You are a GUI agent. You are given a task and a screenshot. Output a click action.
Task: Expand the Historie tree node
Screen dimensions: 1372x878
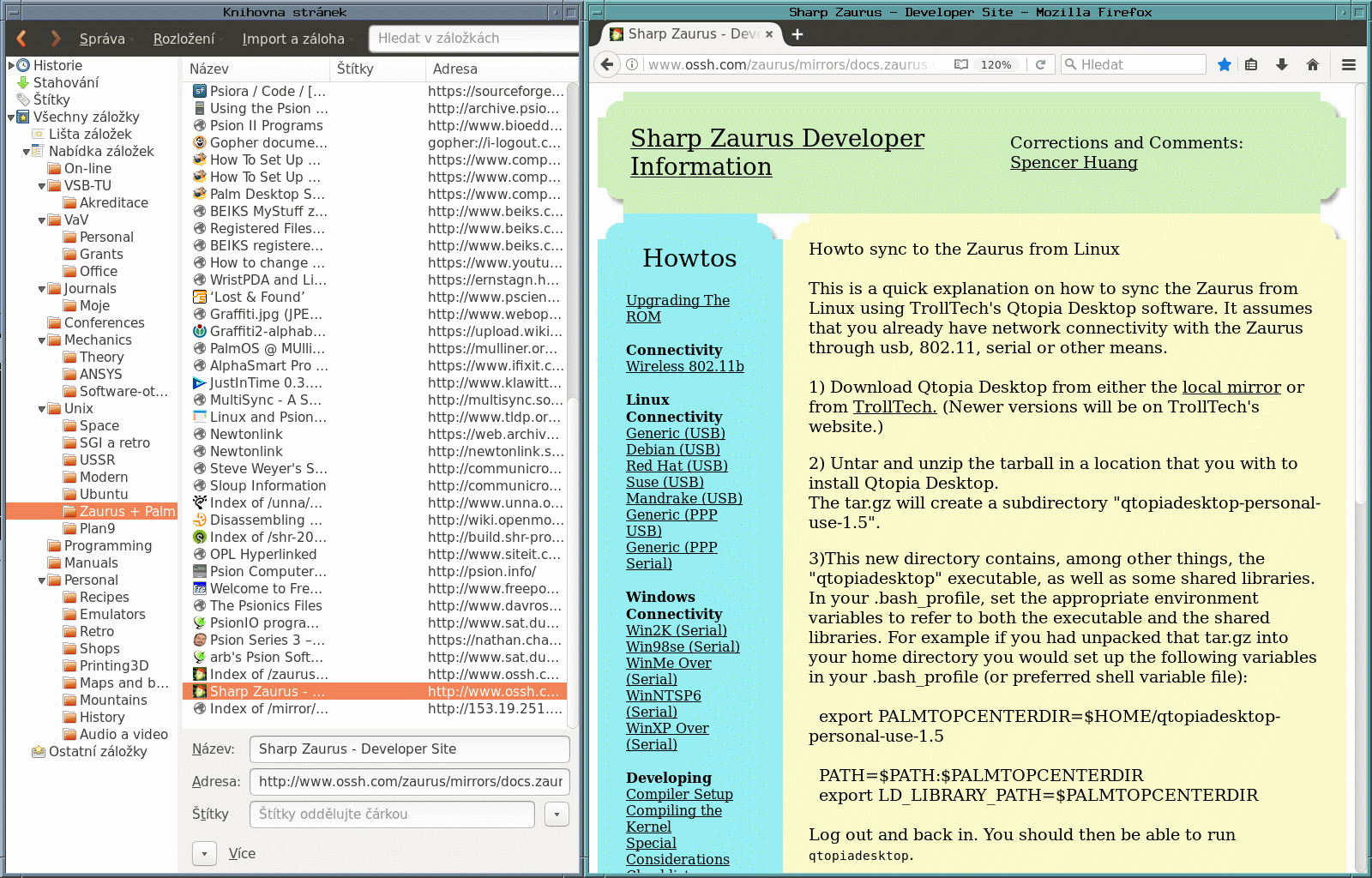11,65
